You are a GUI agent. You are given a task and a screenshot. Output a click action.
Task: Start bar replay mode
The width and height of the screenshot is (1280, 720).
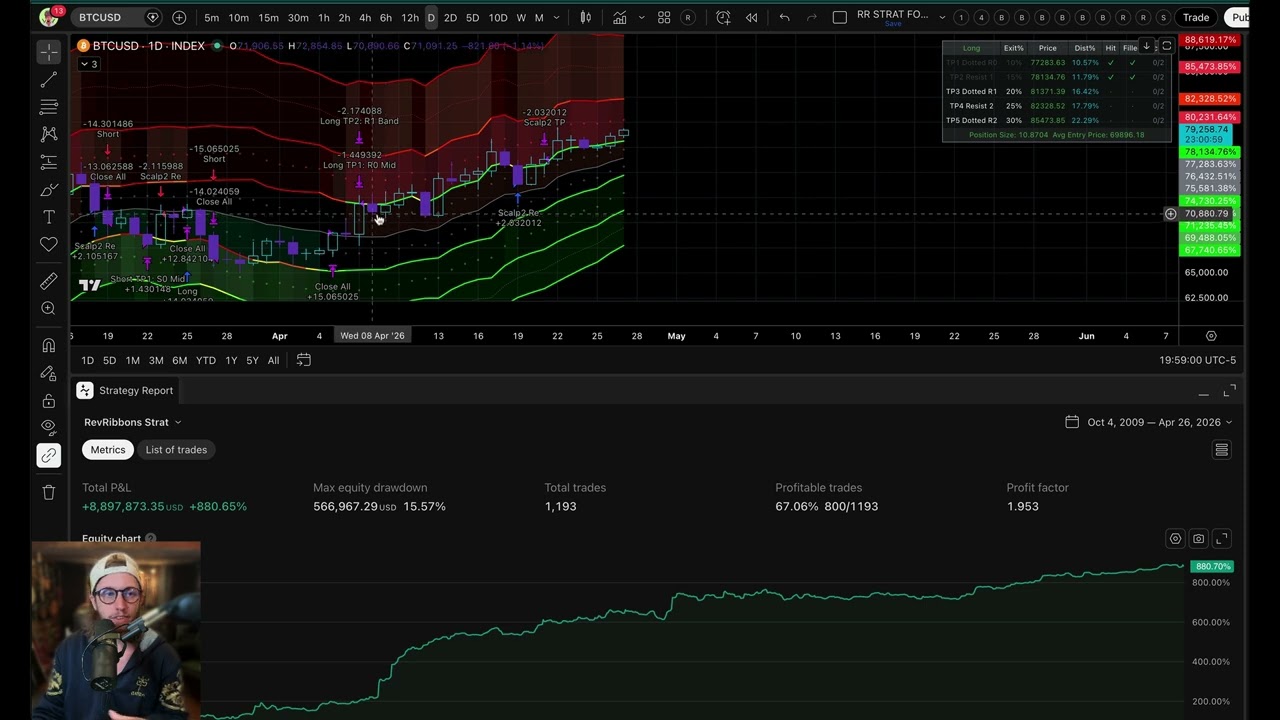751,17
